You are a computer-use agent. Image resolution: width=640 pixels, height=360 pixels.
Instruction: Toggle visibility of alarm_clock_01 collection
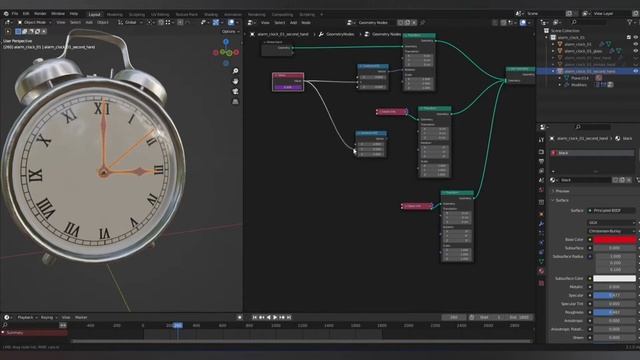(x=636, y=37)
